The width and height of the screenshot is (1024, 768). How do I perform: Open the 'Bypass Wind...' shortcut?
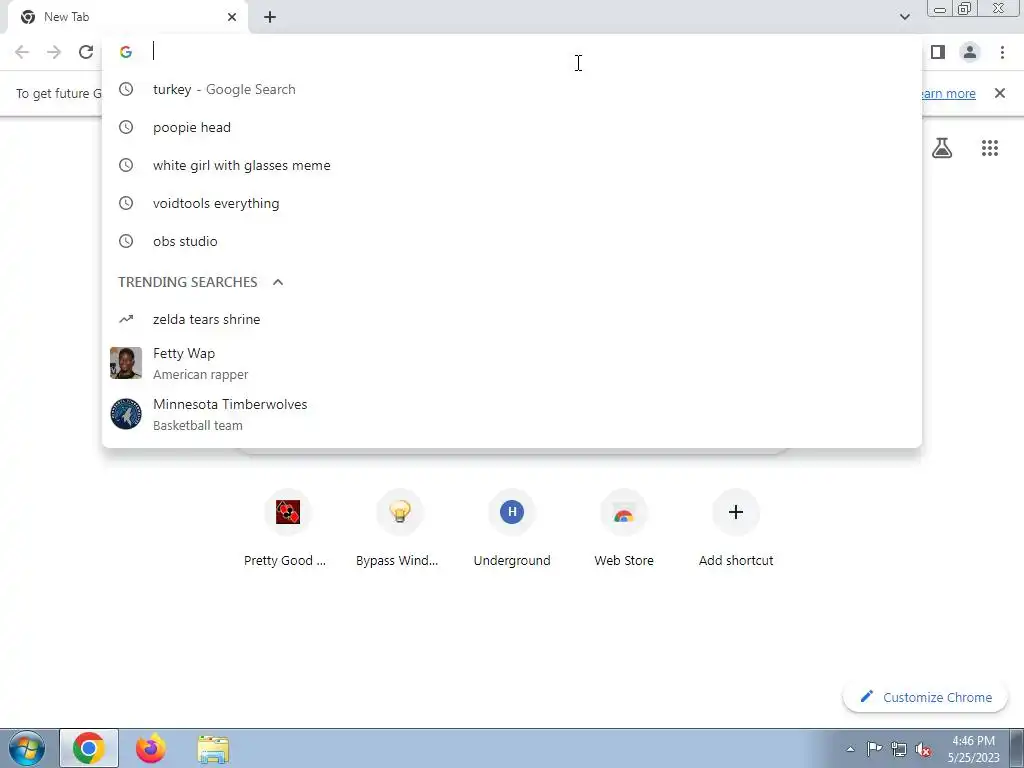(x=400, y=528)
